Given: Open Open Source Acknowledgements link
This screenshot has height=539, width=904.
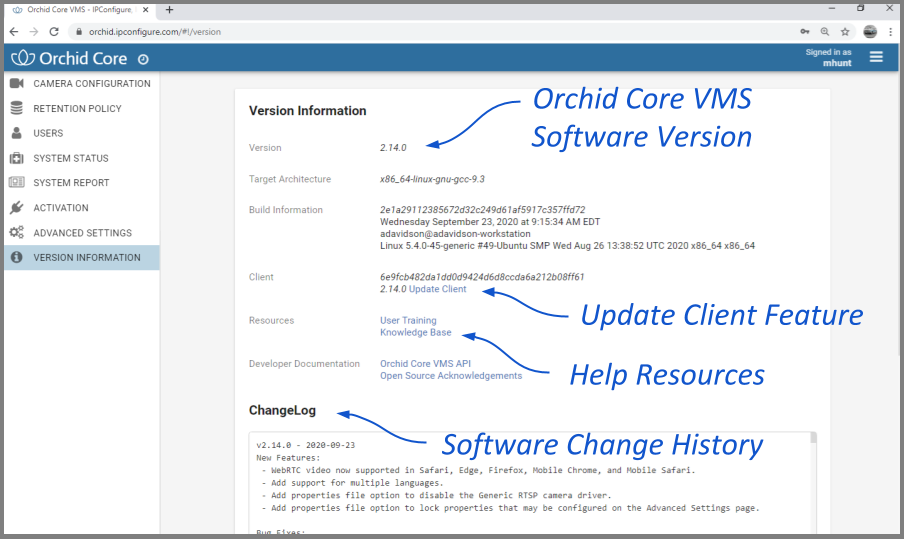Looking at the screenshot, I should (451, 376).
